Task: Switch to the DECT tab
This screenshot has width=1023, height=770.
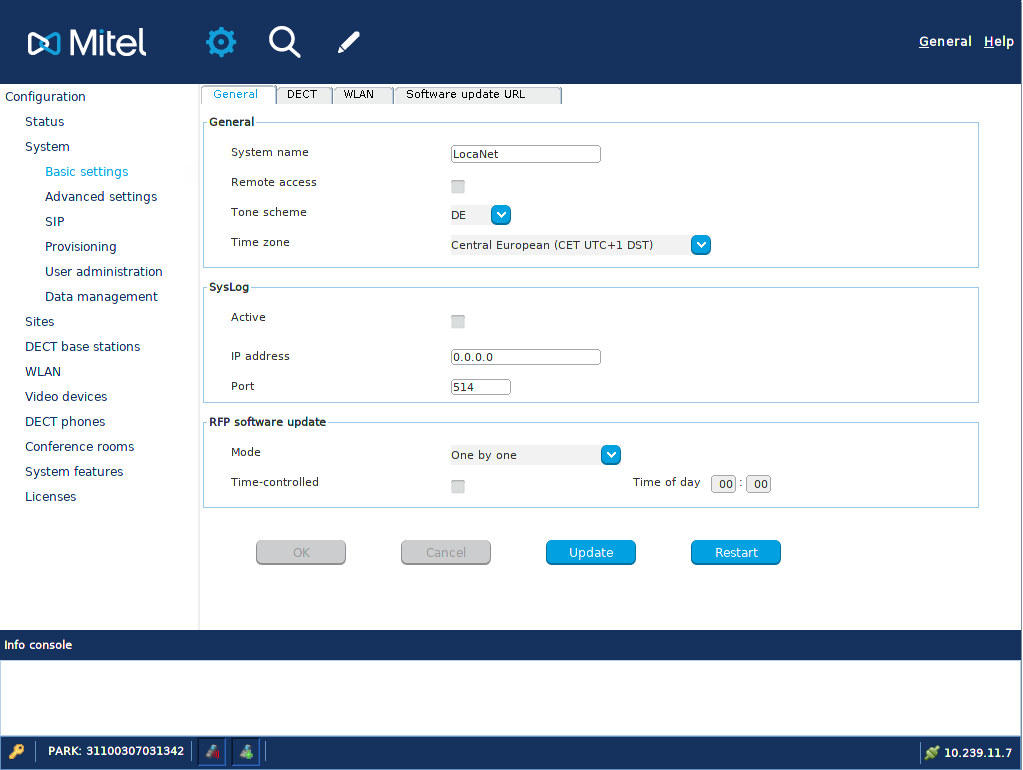Action: pos(302,95)
